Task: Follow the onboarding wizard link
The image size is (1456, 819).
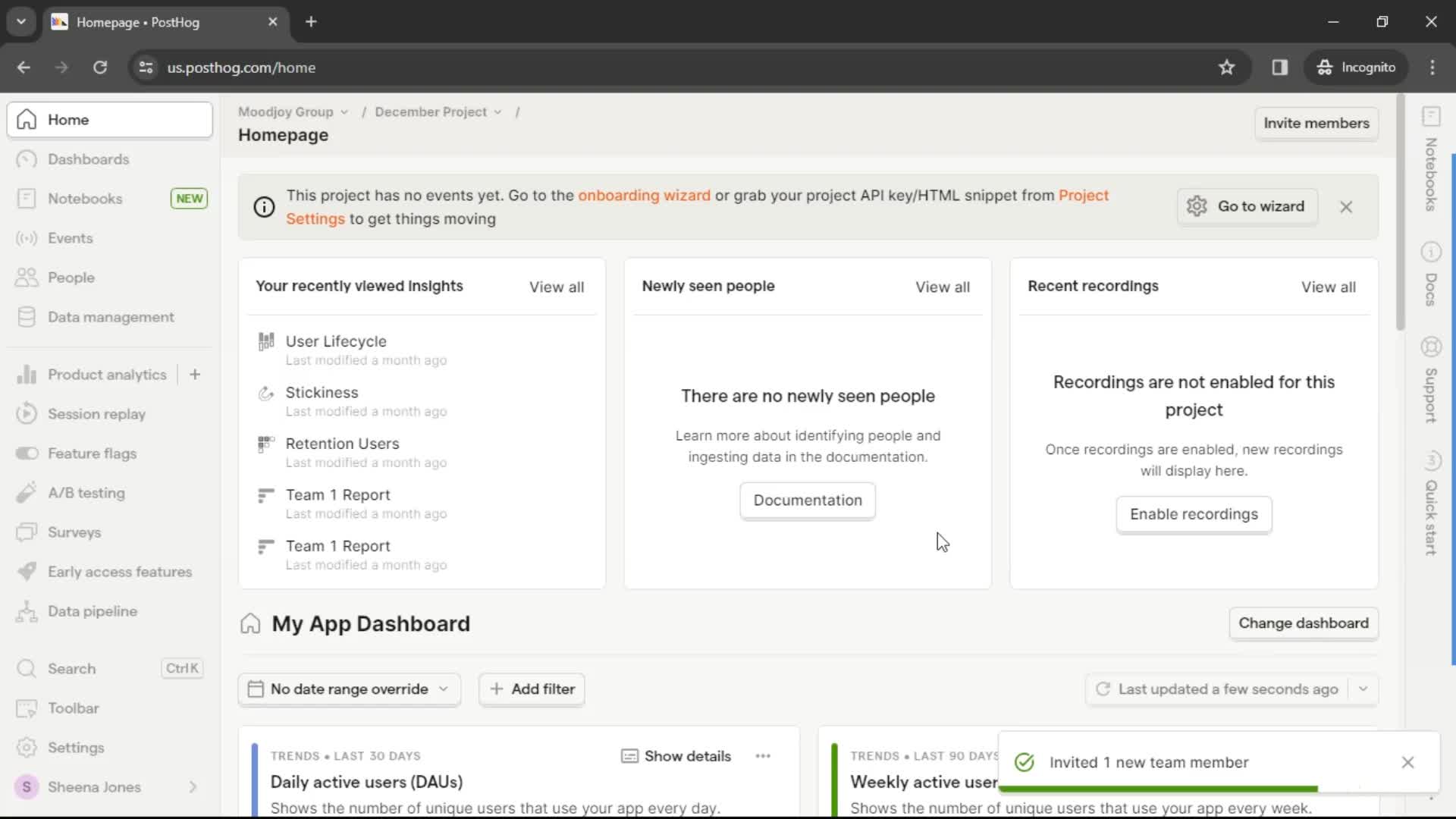Action: (x=644, y=195)
